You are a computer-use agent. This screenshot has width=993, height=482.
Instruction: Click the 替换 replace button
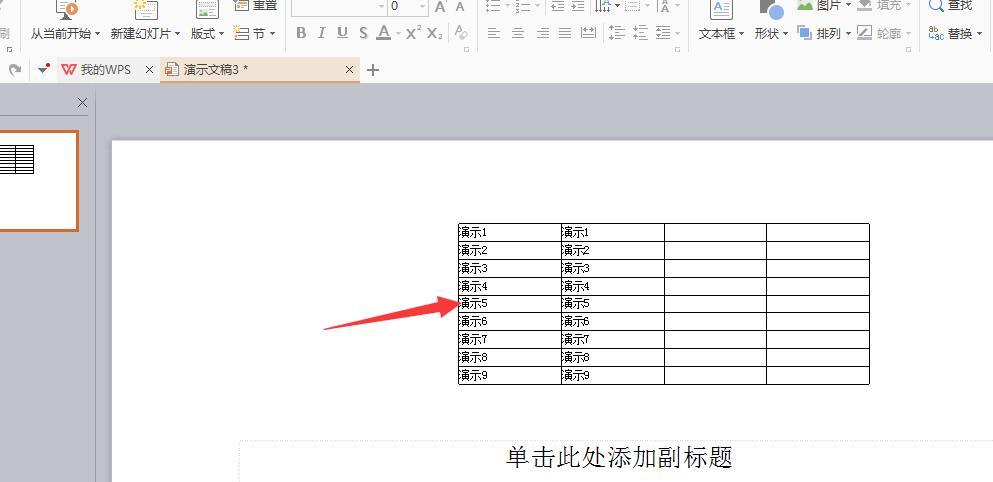point(951,34)
